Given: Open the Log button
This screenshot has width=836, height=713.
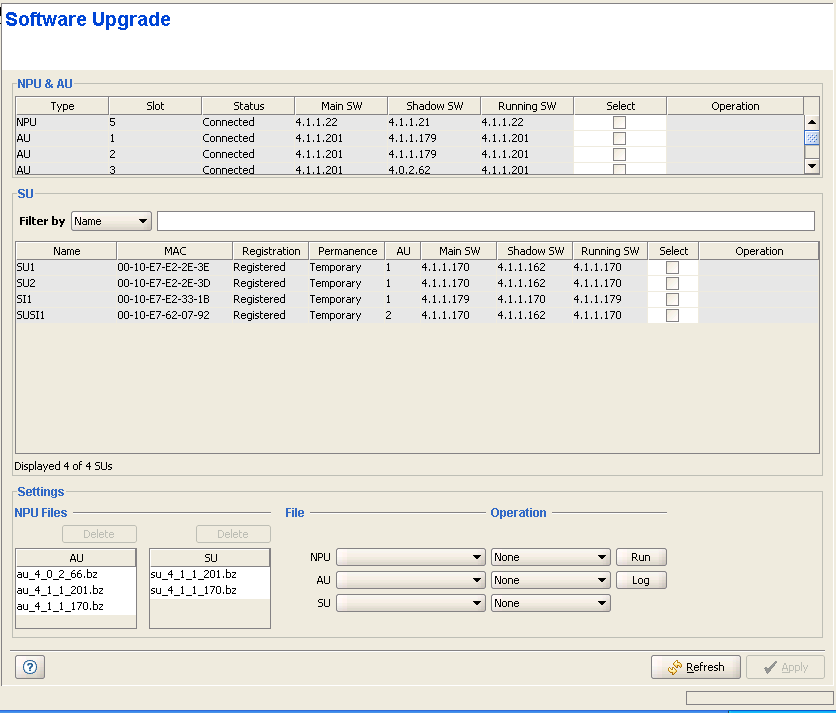Looking at the screenshot, I should click(641, 580).
